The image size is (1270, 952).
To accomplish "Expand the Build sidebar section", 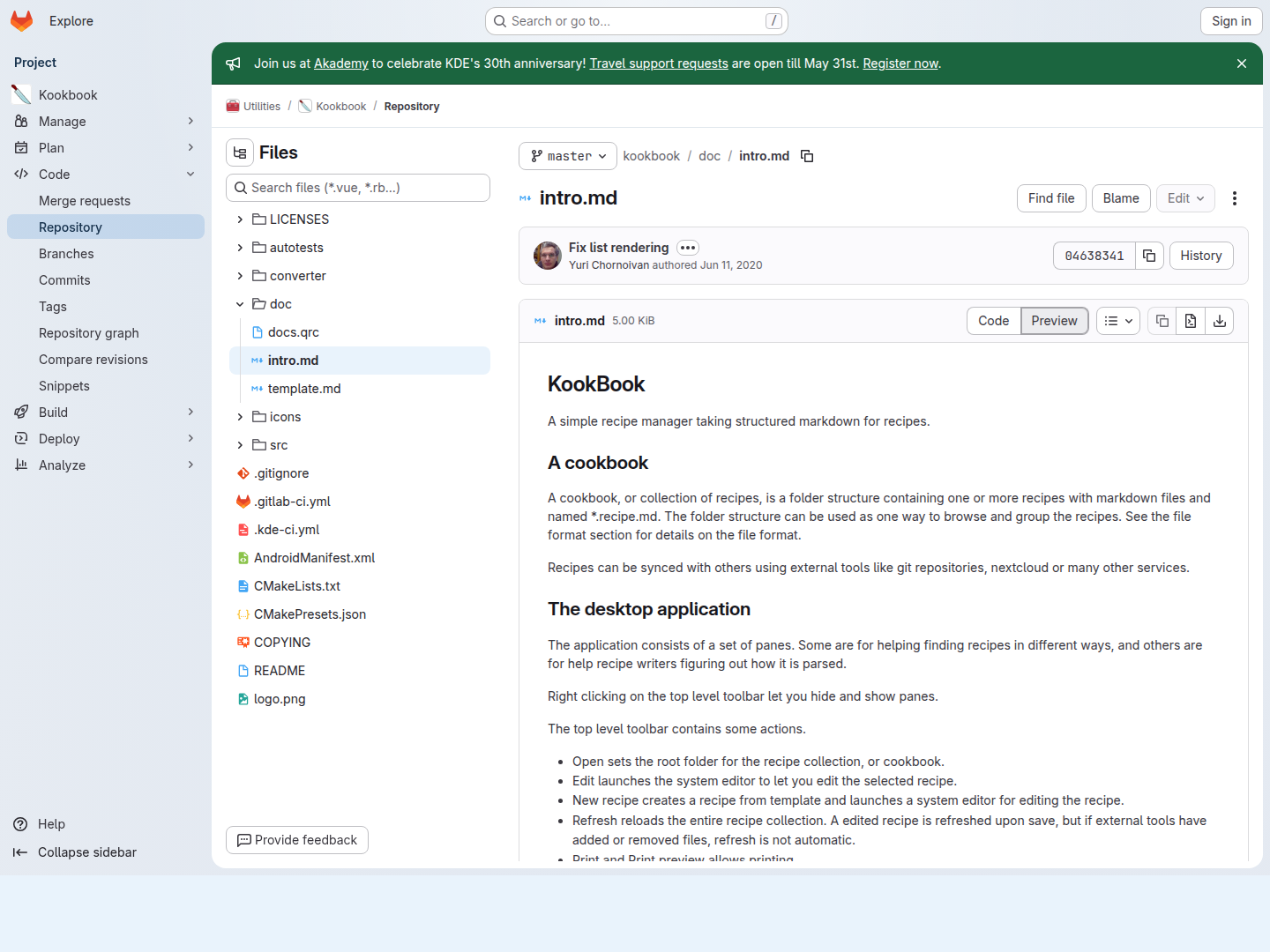I will coord(106,413).
